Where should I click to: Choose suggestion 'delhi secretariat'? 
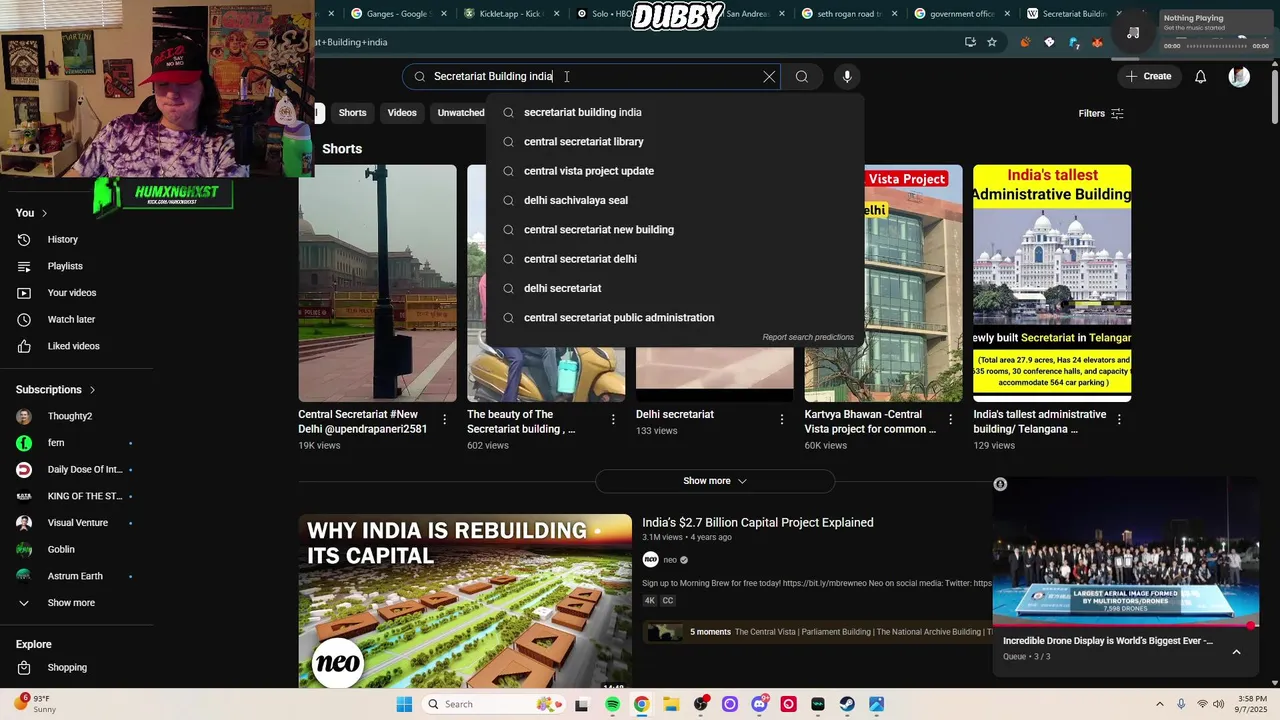tap(675, 288)
